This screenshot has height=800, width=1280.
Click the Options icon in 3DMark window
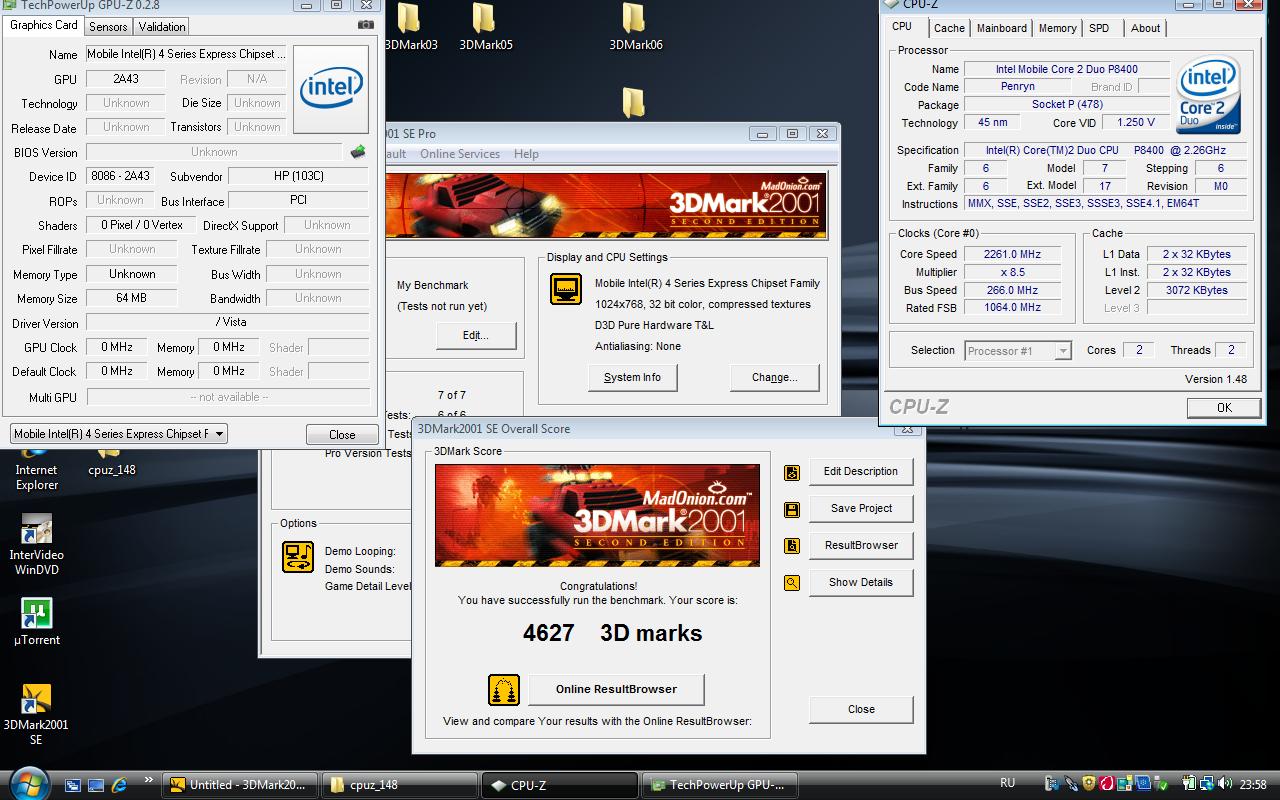point(298,556)
